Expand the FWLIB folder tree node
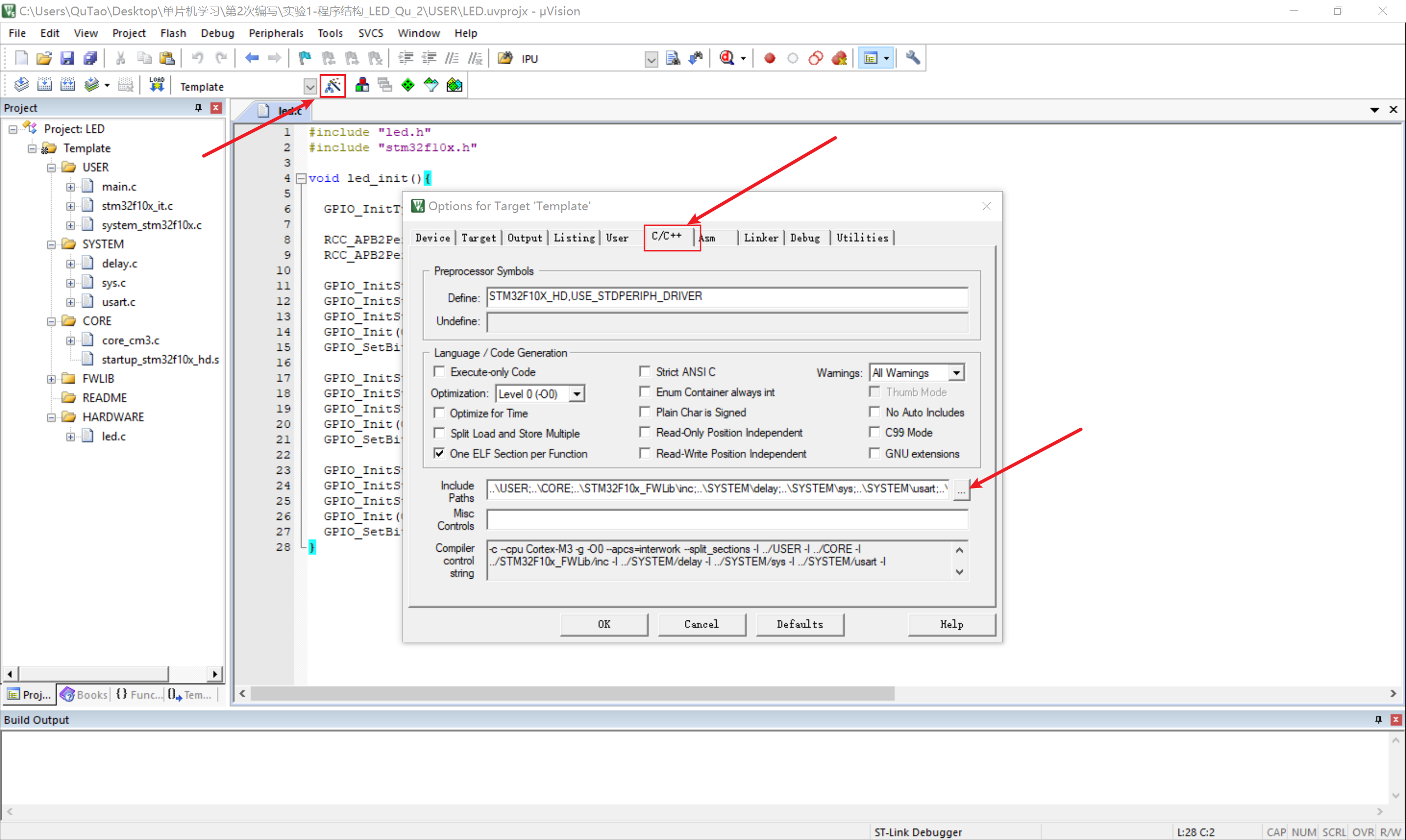1406x840 pixels. 52,379
